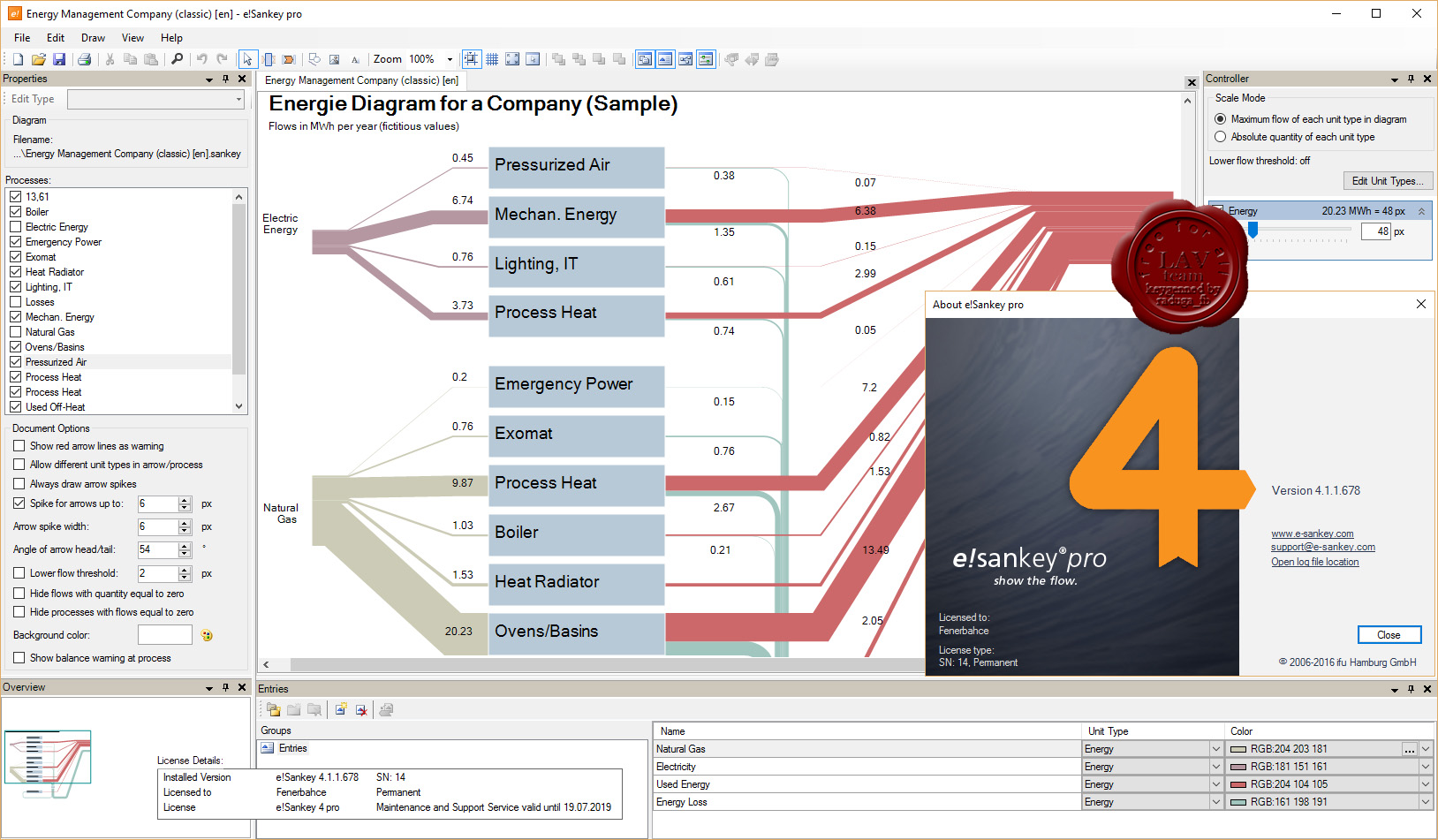The width and height of the screenshot is (1438, 840).
Task: Open Unit Type dropdown for Electricity
Action: (1215, 767)
